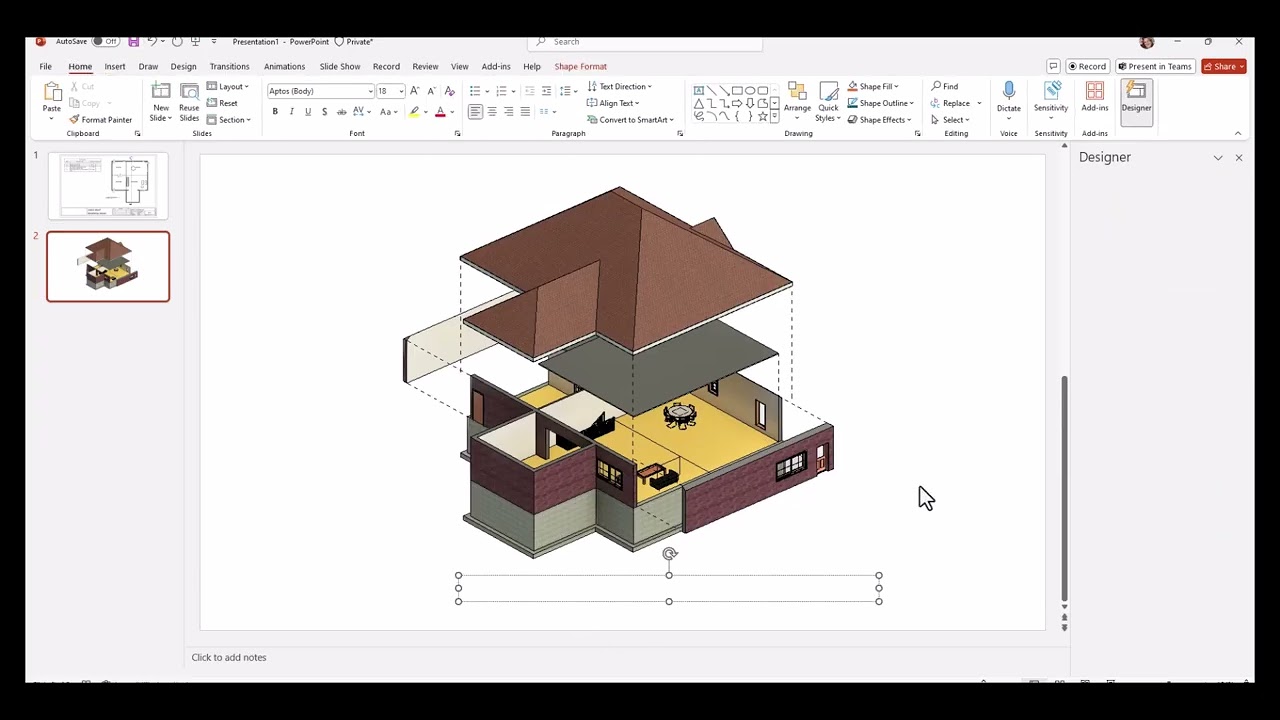Toggle Underline formatting
Screen dimensions: 1280x720
pos(307,112)
